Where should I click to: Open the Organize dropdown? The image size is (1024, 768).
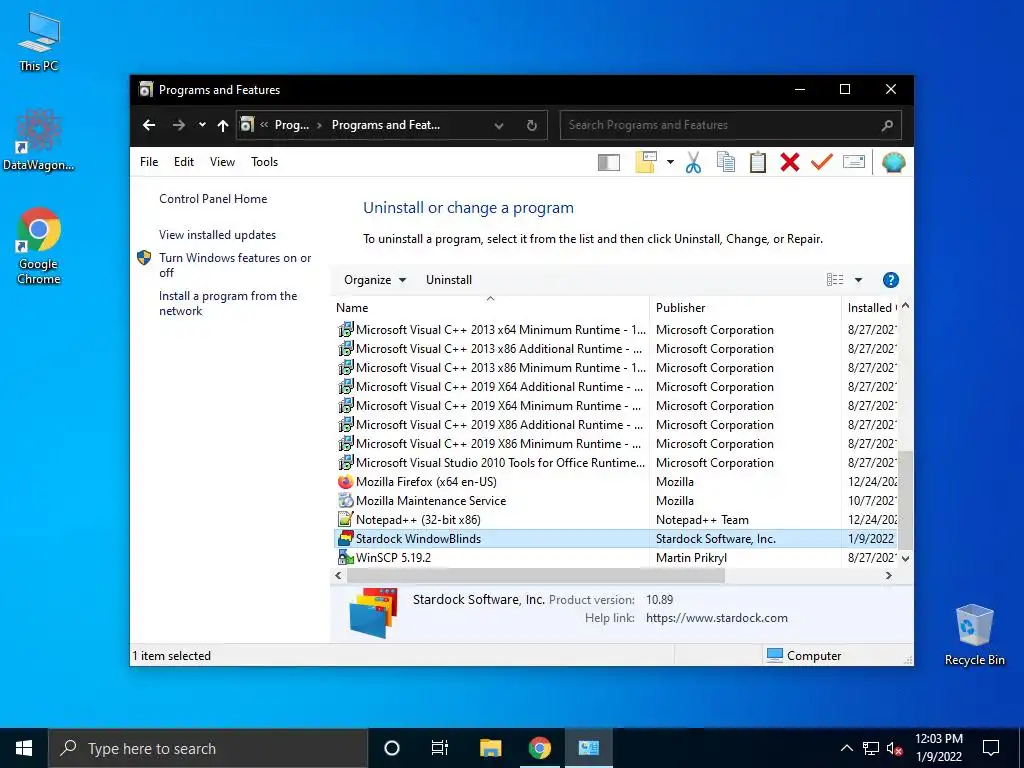pos(375,280)
